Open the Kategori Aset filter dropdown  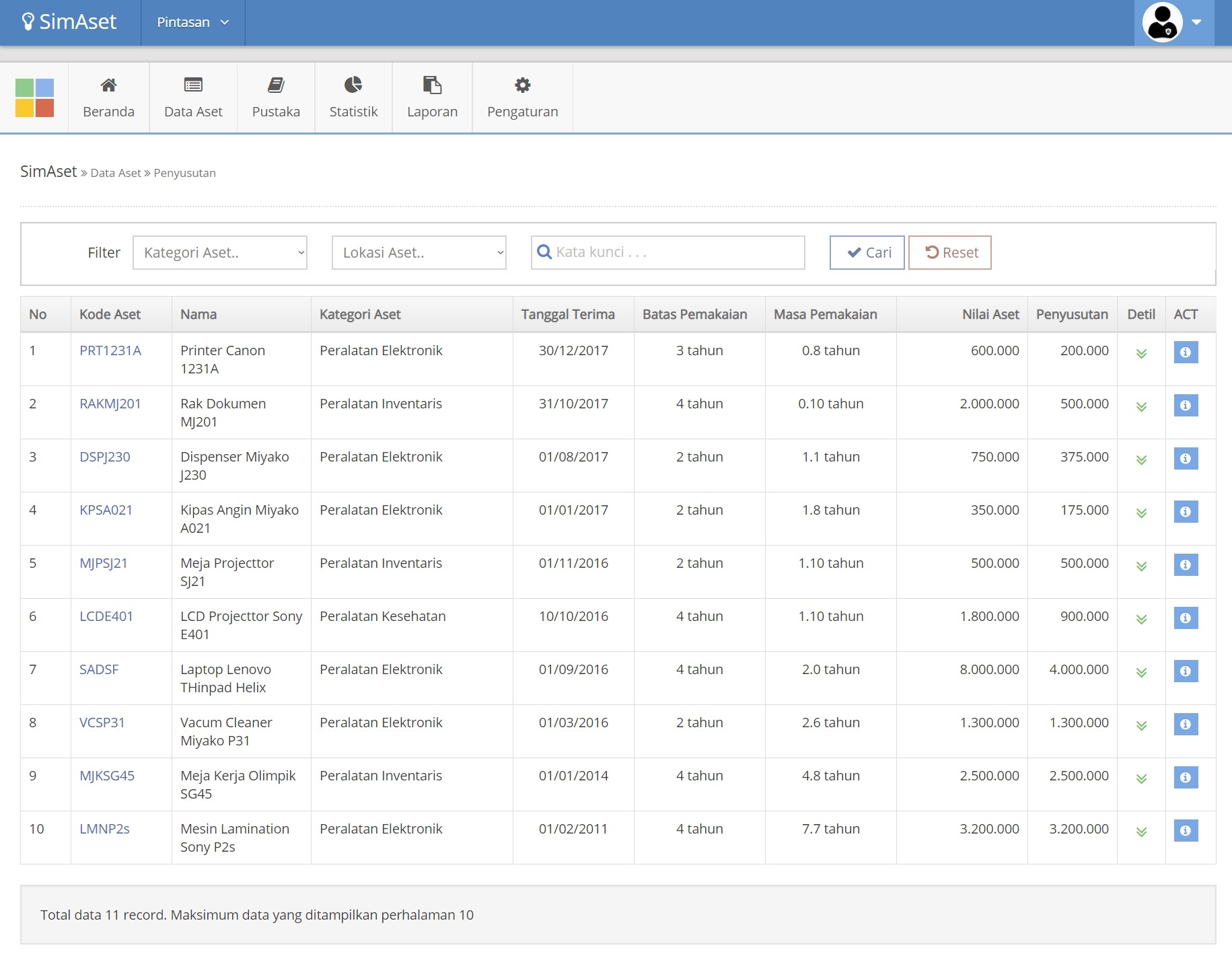(x=220, y=252)
